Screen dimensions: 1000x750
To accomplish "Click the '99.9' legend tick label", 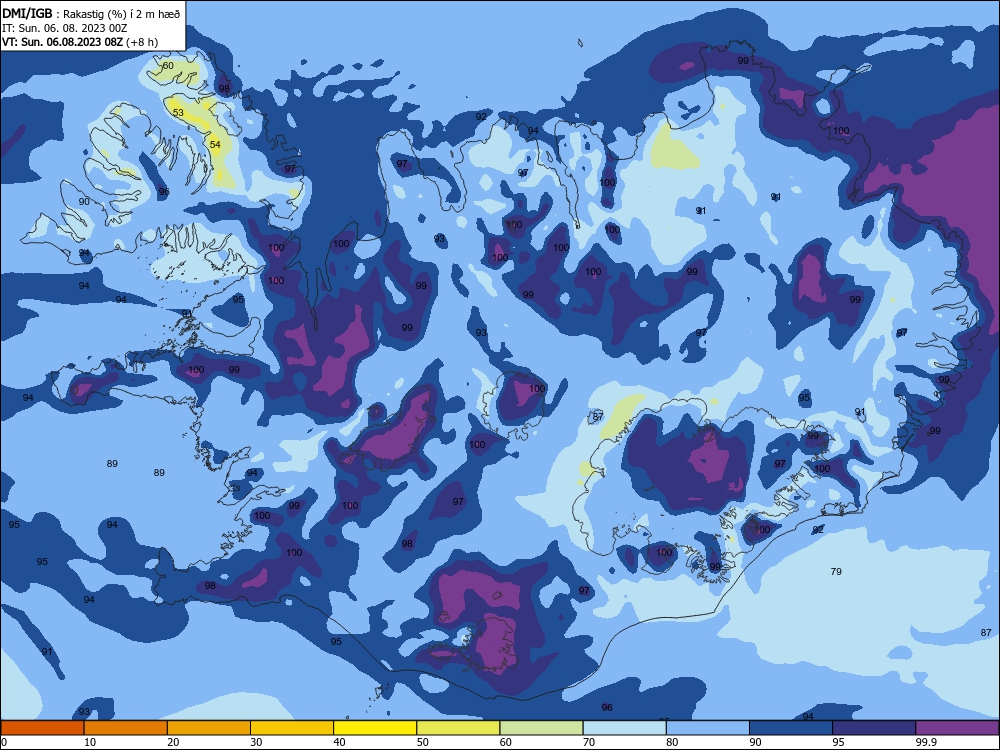I will [926, 742].
